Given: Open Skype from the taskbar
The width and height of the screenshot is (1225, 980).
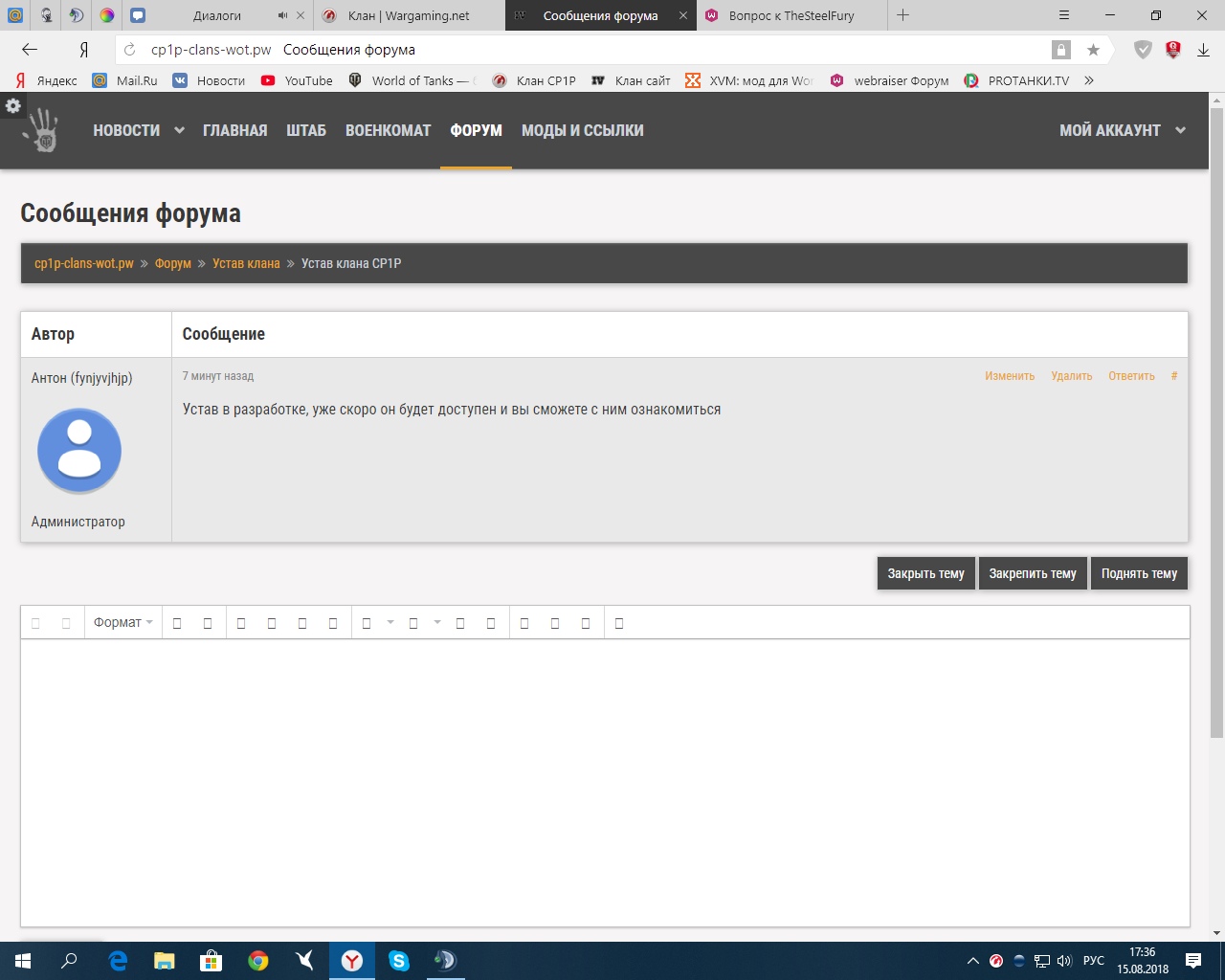Looking at the screenshot, I should (399, 961).
